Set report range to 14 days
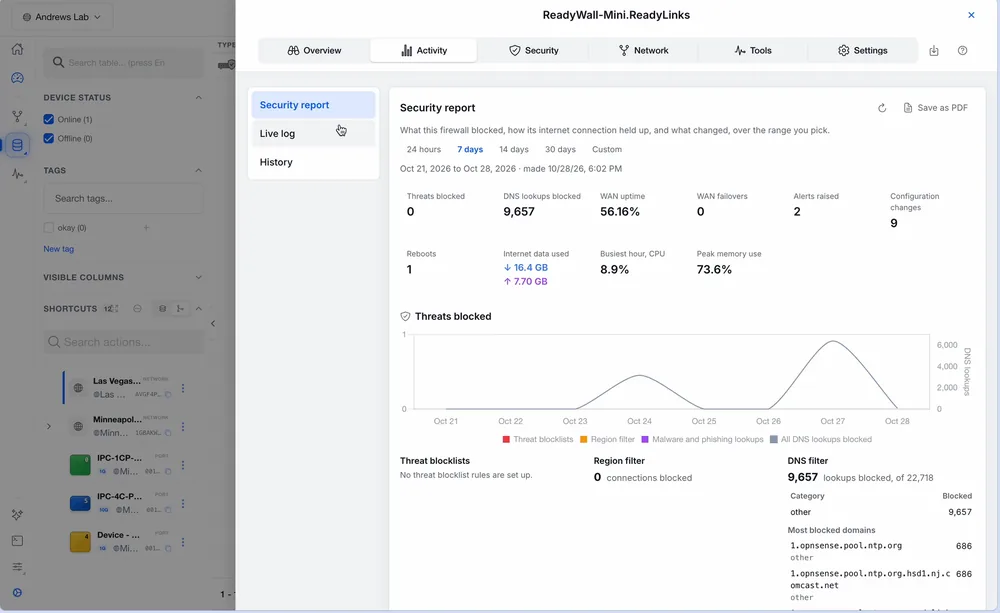 tap(513, 149)
